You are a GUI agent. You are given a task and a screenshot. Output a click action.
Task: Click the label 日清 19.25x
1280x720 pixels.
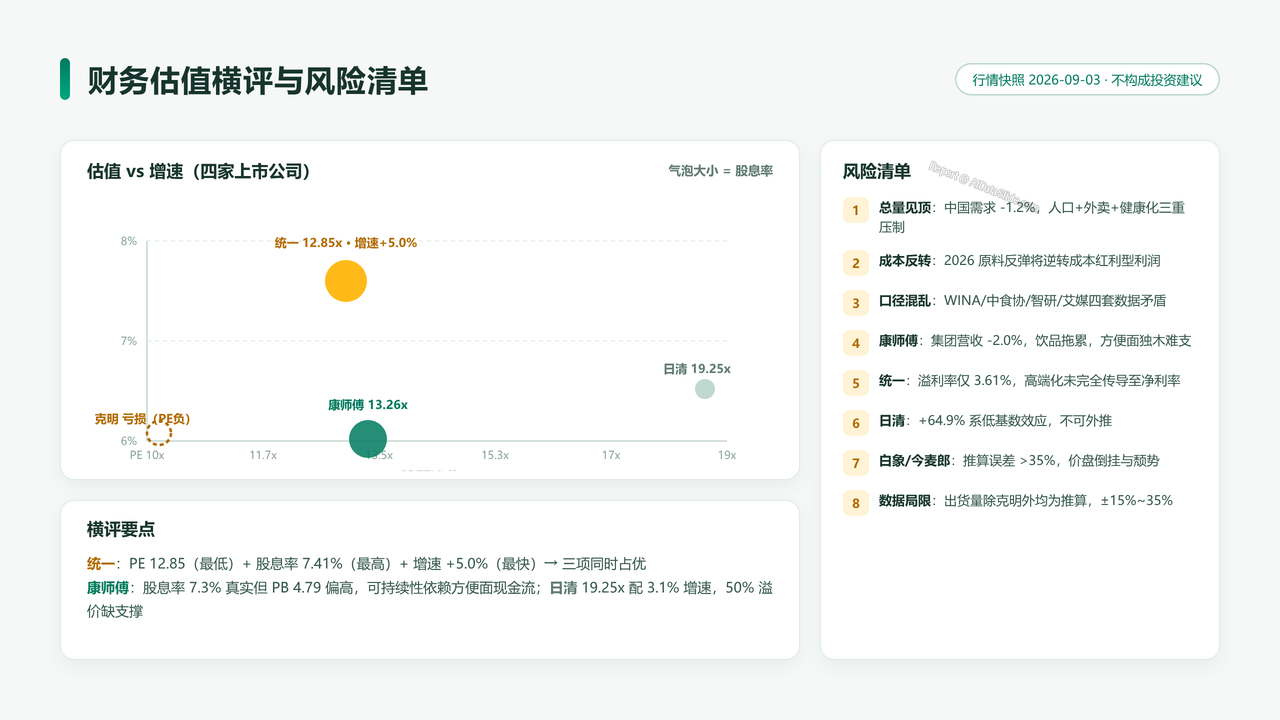[697, 369]
